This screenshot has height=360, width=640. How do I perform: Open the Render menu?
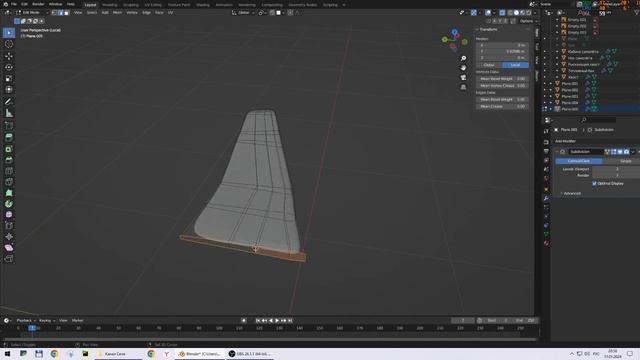click(x=38, y=4)
